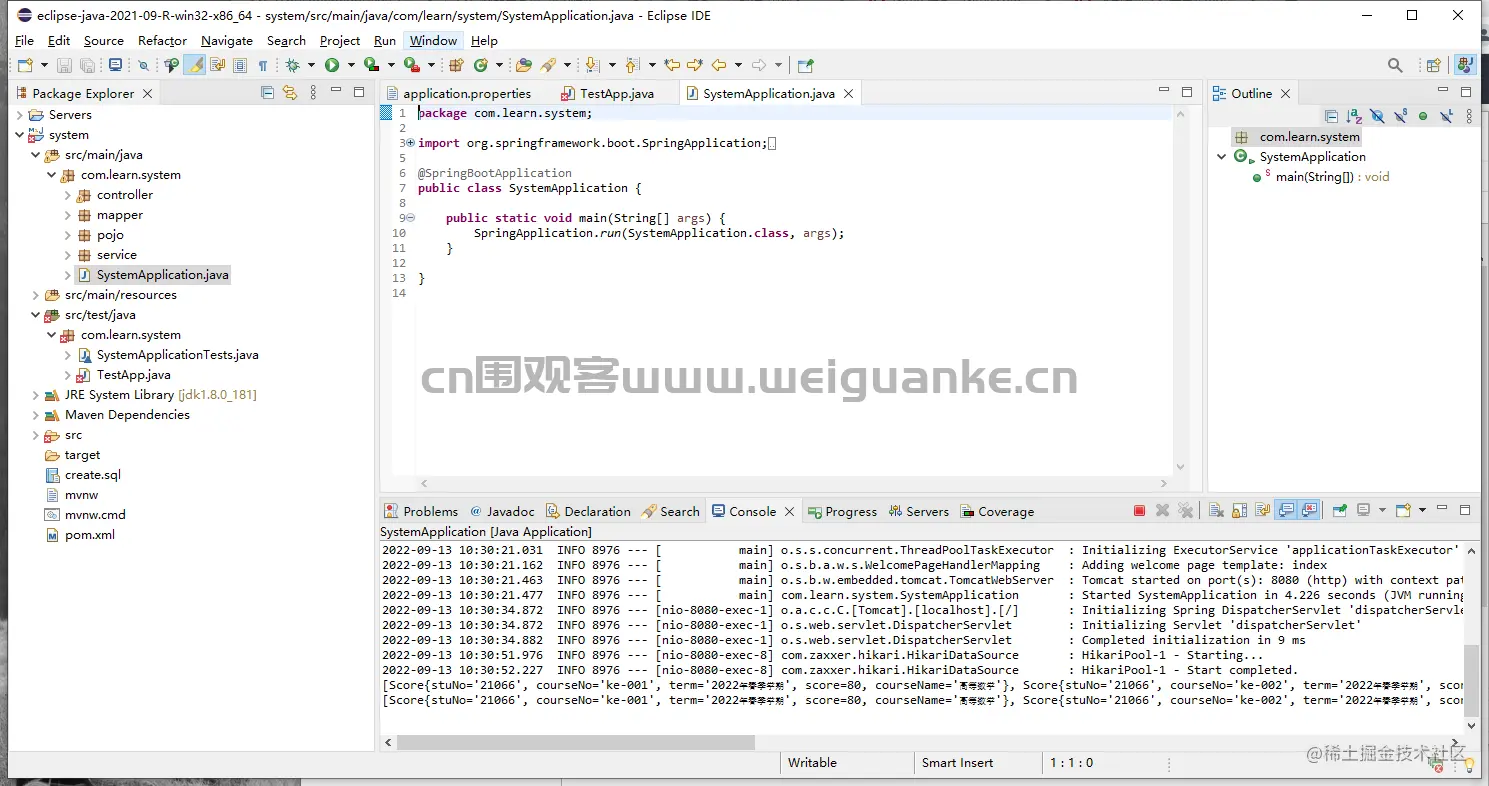Collapse SystemApplication class in Outline
The width and height of the screenshot is (1489, 786).
[x=1221, y=157]
